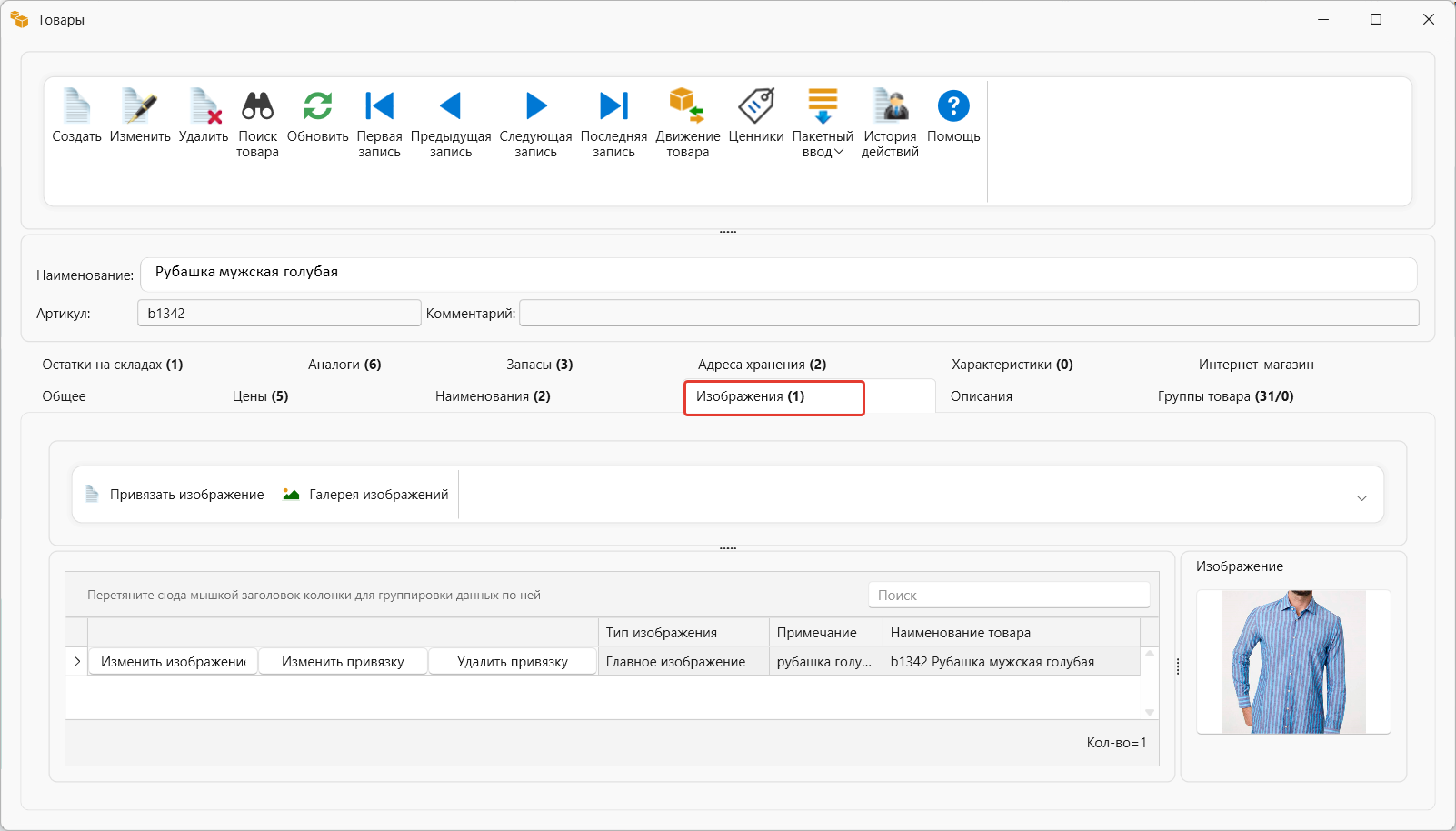Screen dimensions: 1456x831
Task: Open Ценники price tag icon
Action: point(756,105)
